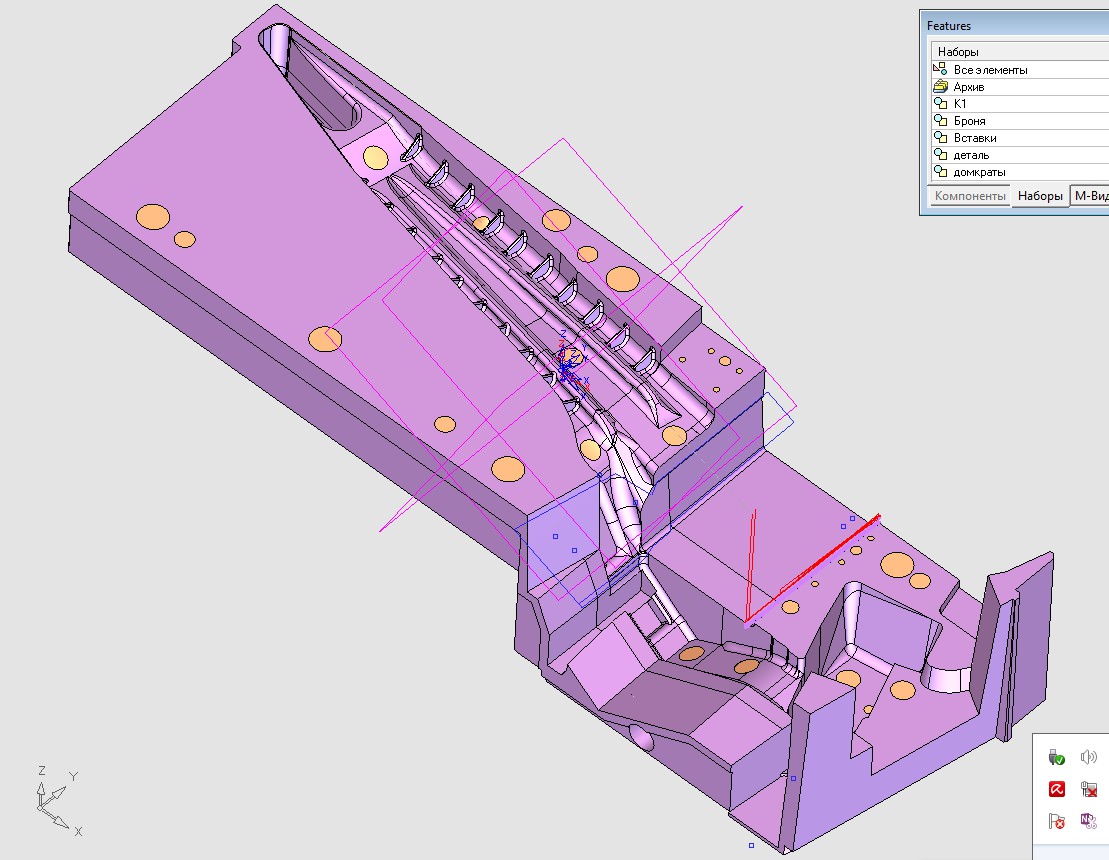Select the K1 set in Features

(x=1020, y=103)
